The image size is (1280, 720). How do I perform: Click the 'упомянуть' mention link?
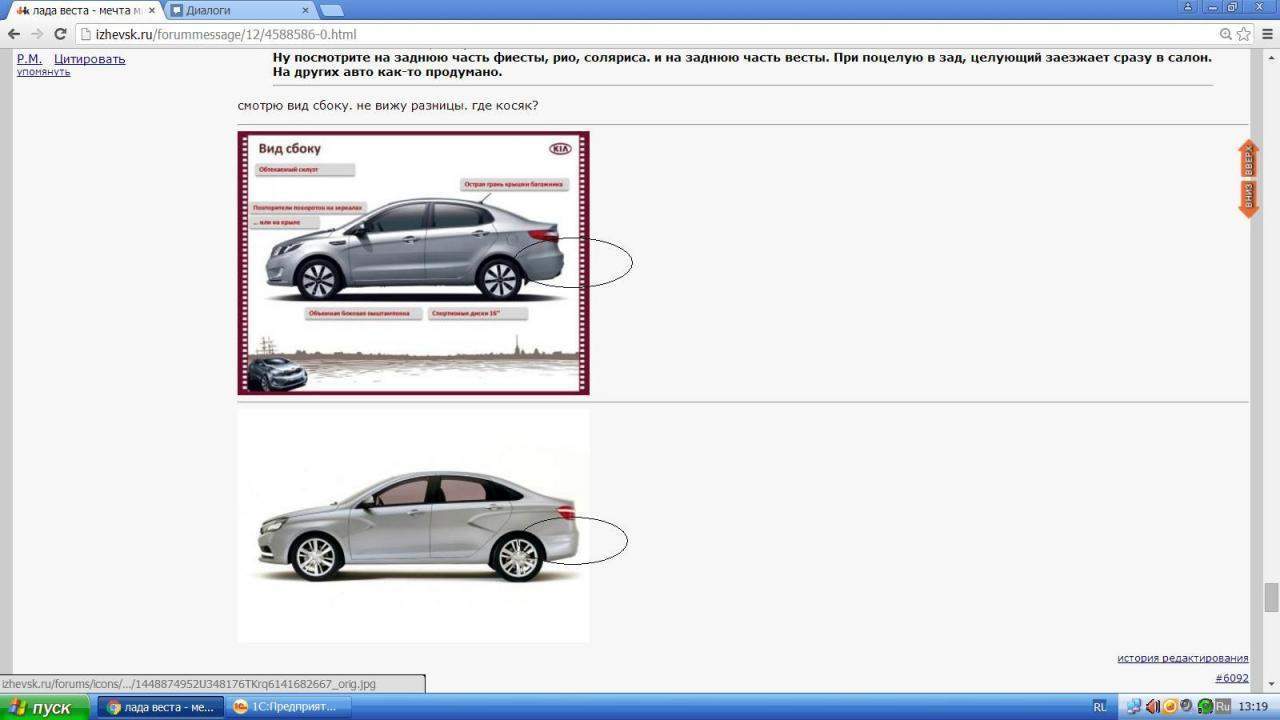pyautogui.click(x=43, y=72)
